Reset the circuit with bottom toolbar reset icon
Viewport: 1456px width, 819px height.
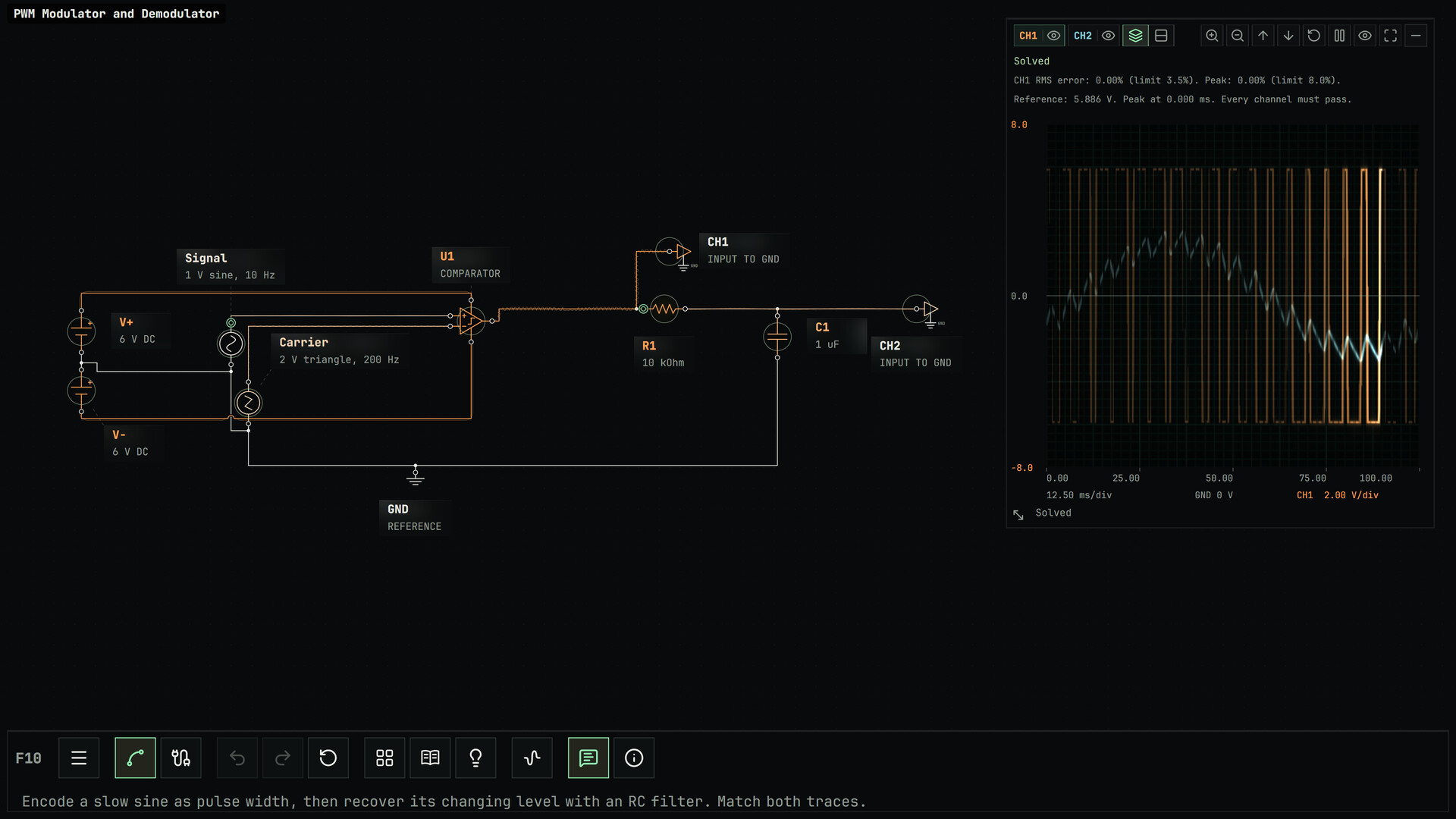pos(328,758)
